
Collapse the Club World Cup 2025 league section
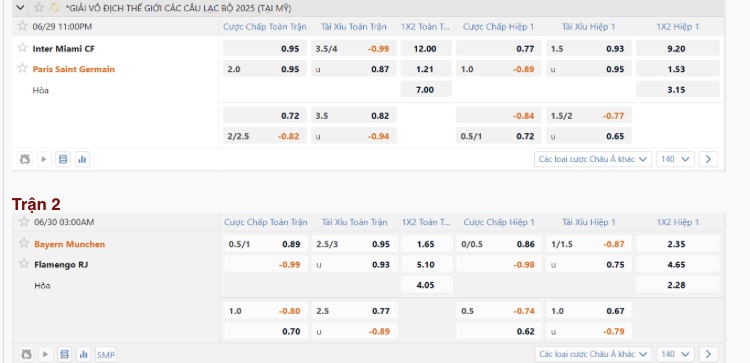tap(20, 8)
